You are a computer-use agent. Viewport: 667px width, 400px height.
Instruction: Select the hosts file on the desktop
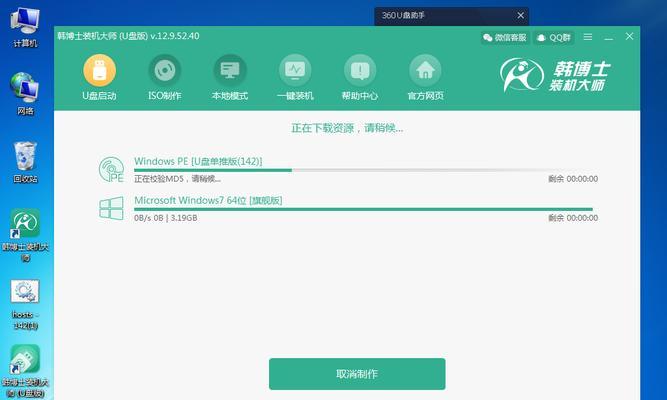point(25,305)
